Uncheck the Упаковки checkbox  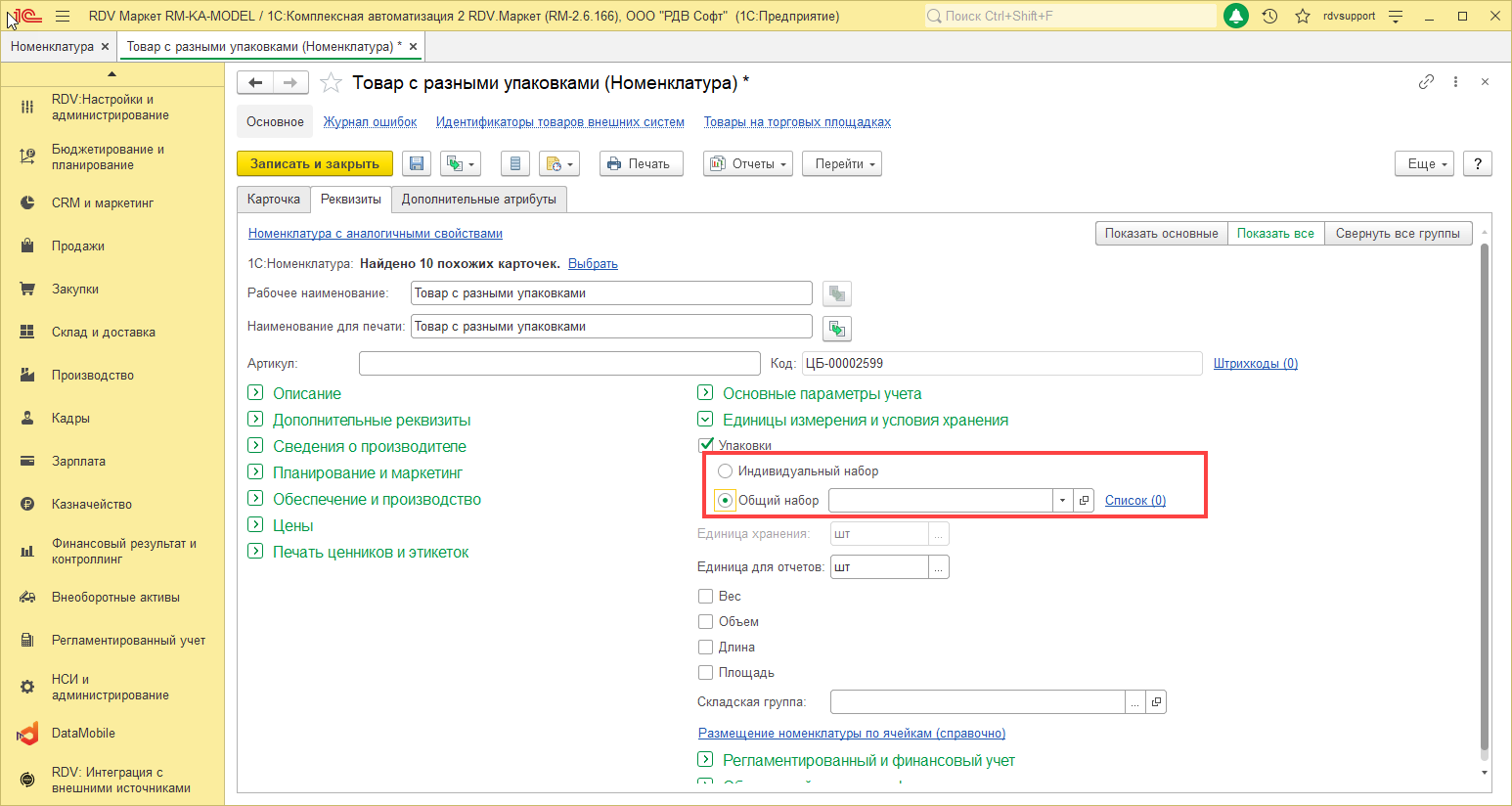tap(706, 445)
